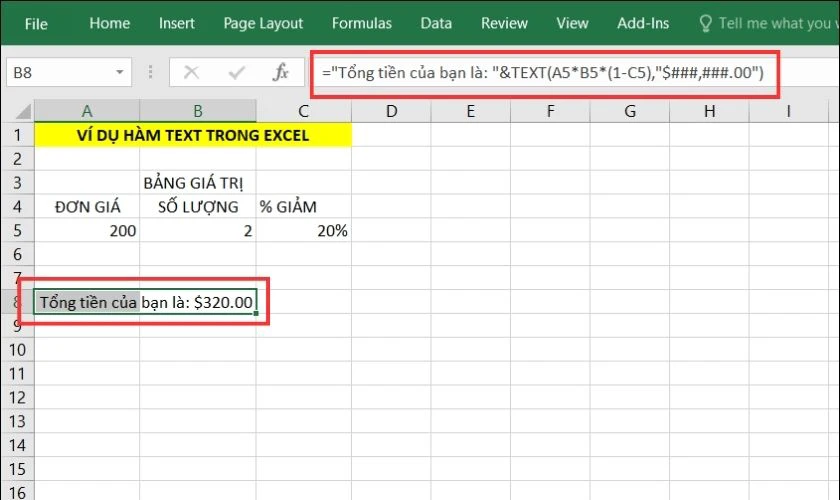Click the ĐƠN GIÁ header cell
The image size is (840, 500).
(x=87, y=206)
